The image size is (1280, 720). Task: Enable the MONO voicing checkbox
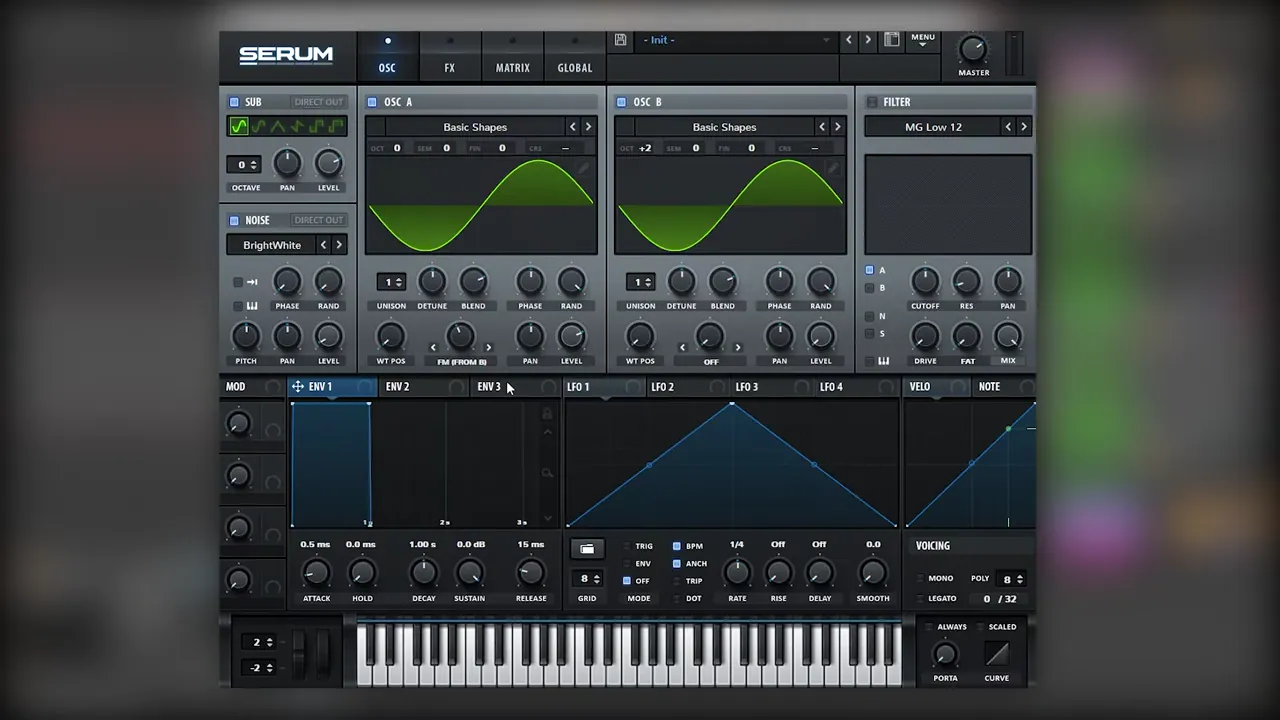920,579
